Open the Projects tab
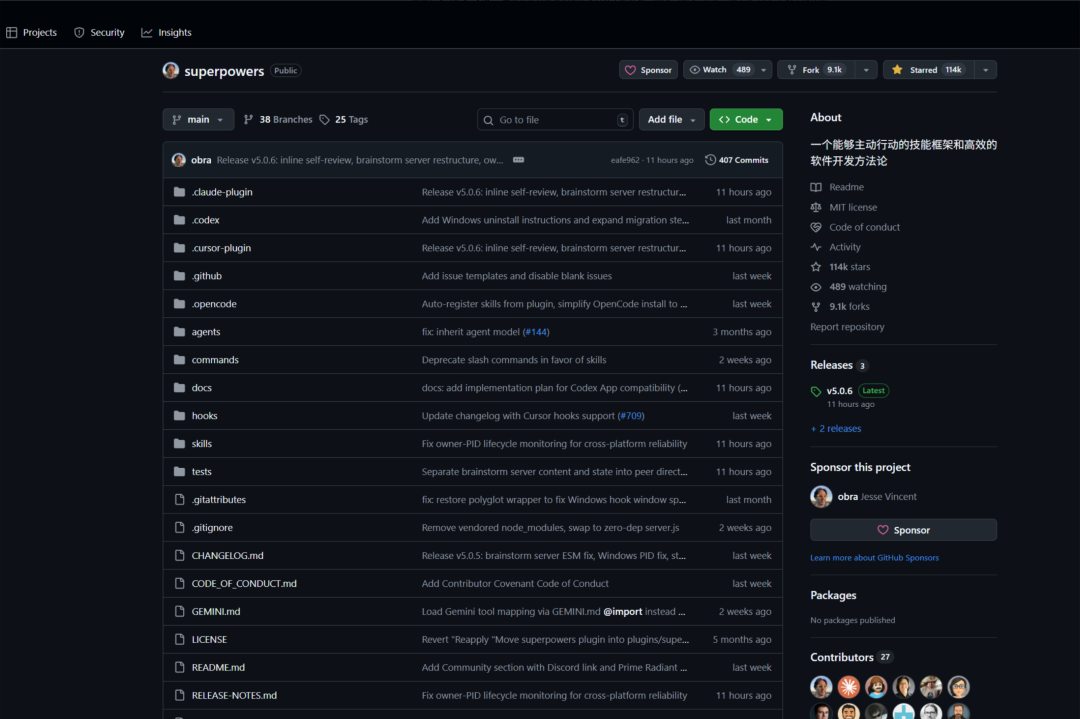The width and height of the screenshot is (1080, 719). pos(32,32)
